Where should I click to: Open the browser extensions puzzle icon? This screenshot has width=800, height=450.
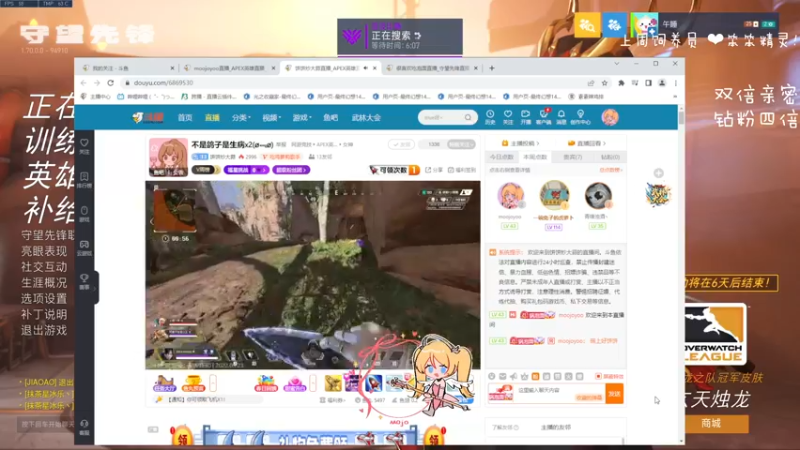coord(621,83)
